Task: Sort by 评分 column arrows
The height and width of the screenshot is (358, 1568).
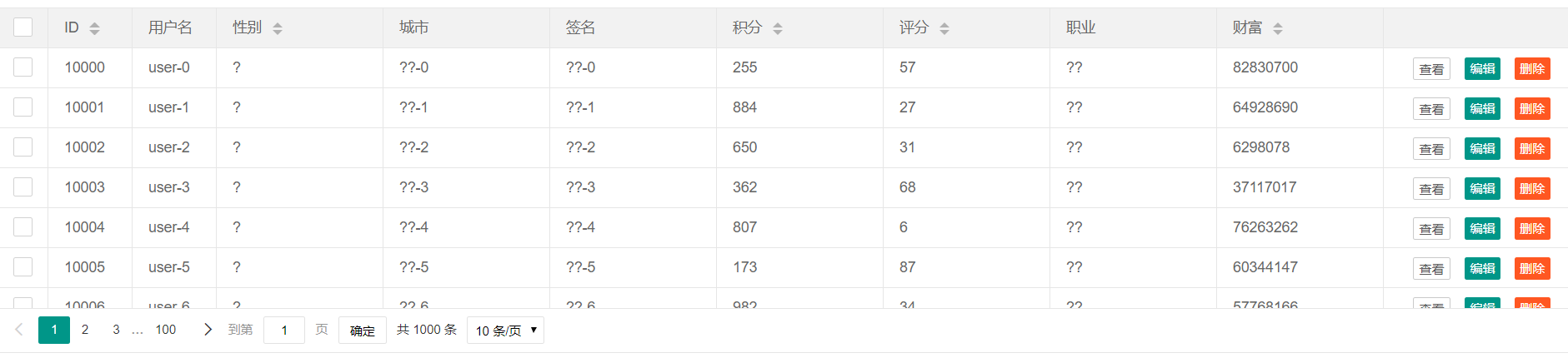Action: coord(944,28)
